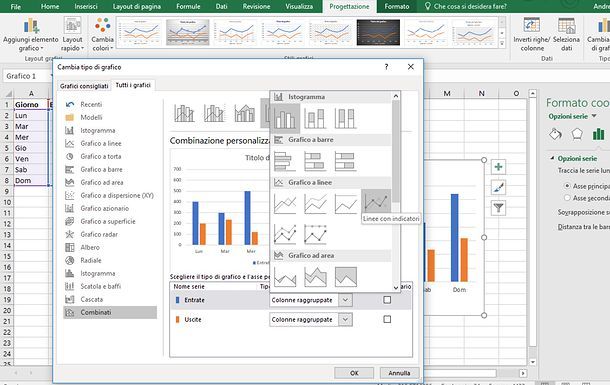Click paintbrush chart styles button
Image resolution: width=610 pixels, height=385 pixels.
[498, 188]
